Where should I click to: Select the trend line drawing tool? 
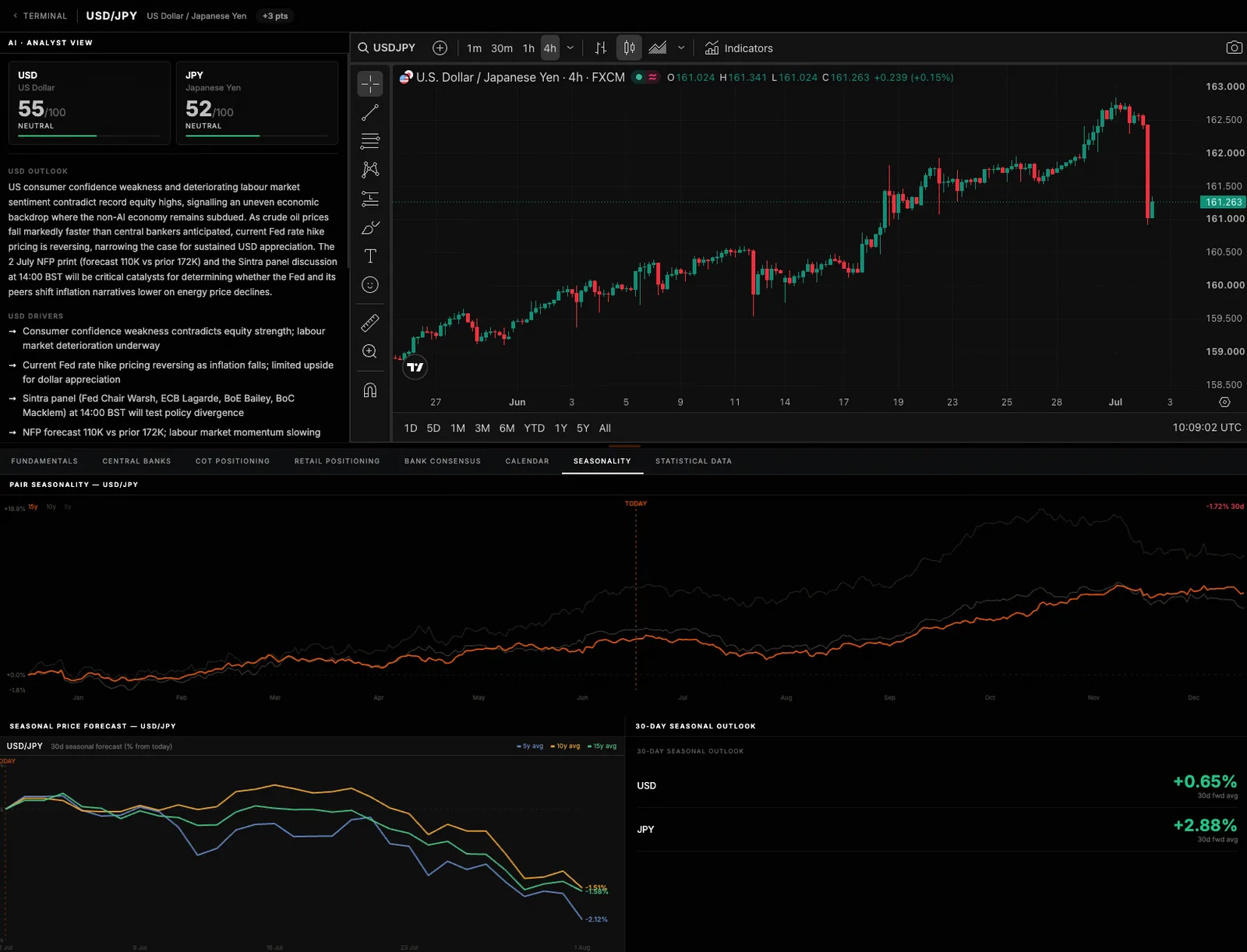370,112
